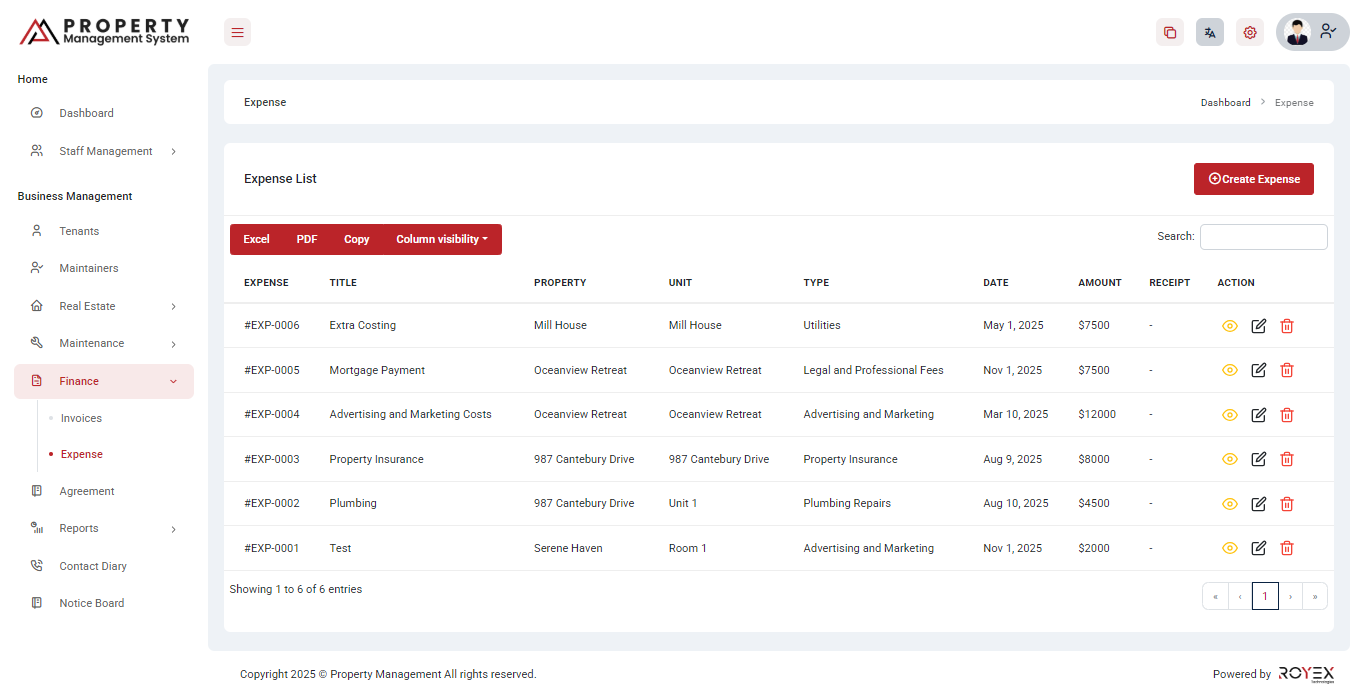
Task: Open Invoices under Finance
Action: click(81, 418)
